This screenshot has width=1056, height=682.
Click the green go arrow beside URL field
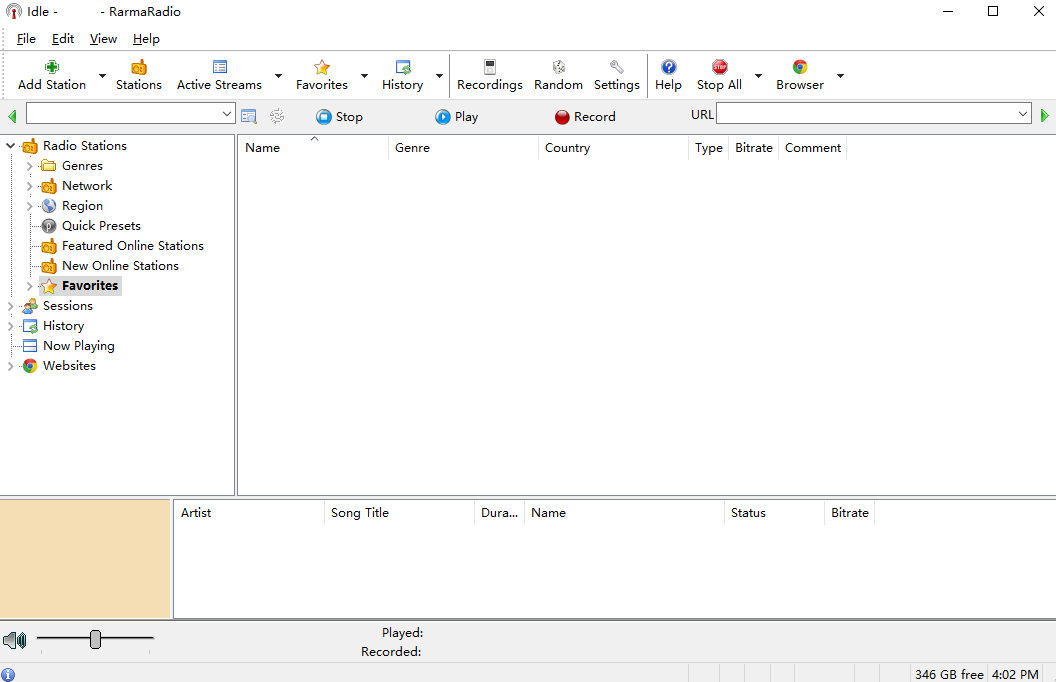pyautogui.click(x=1045, y=116)
